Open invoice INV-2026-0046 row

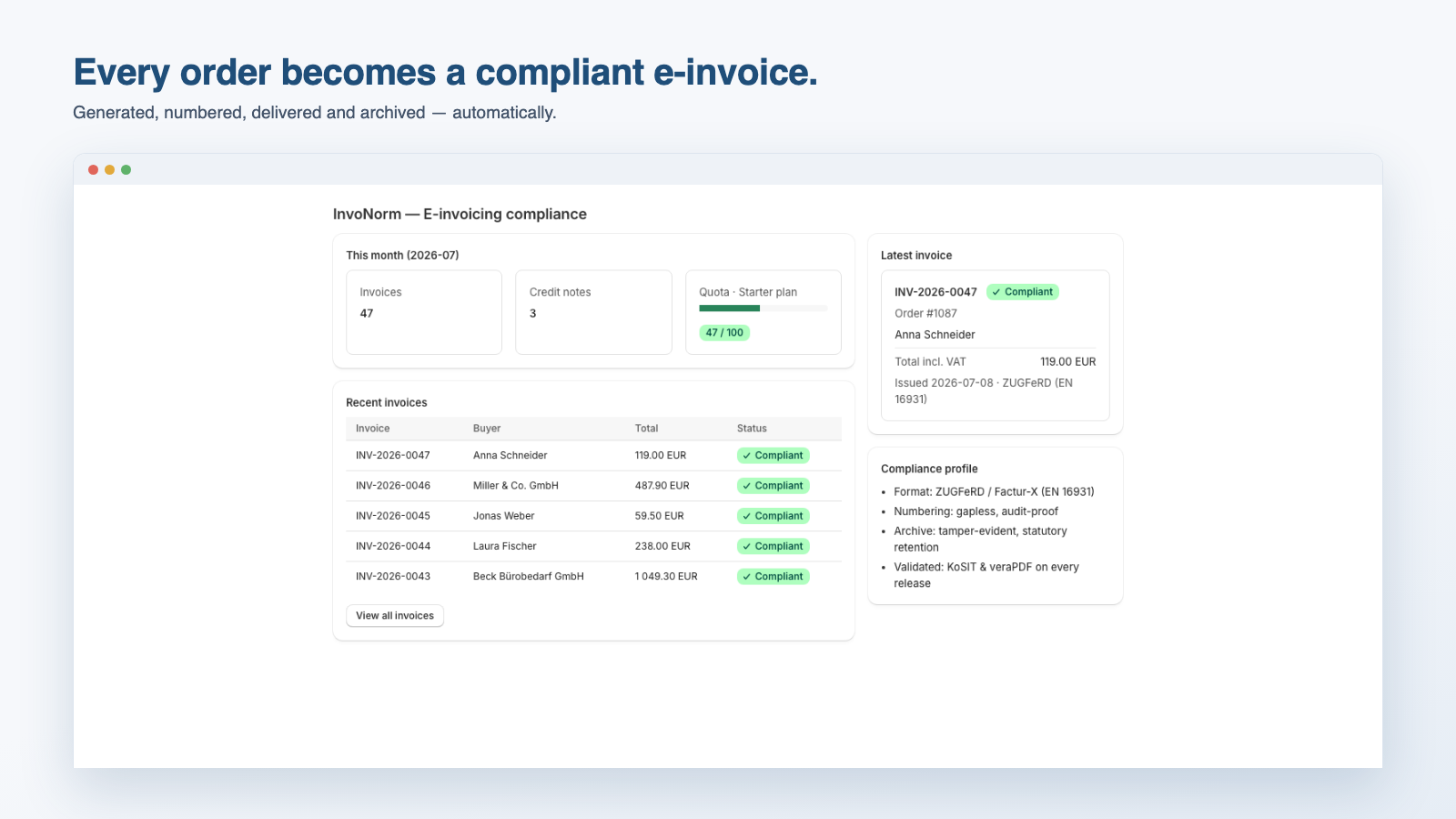[593, 486]
